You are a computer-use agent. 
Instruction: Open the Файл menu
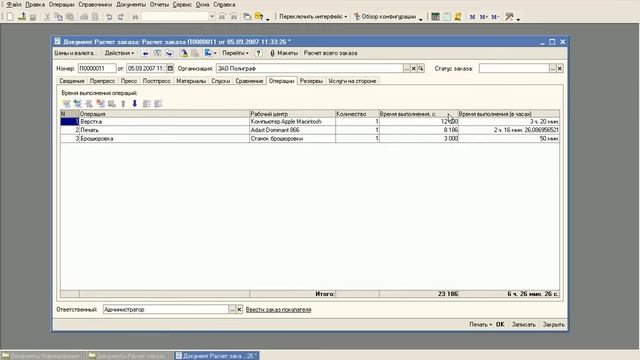14,4
